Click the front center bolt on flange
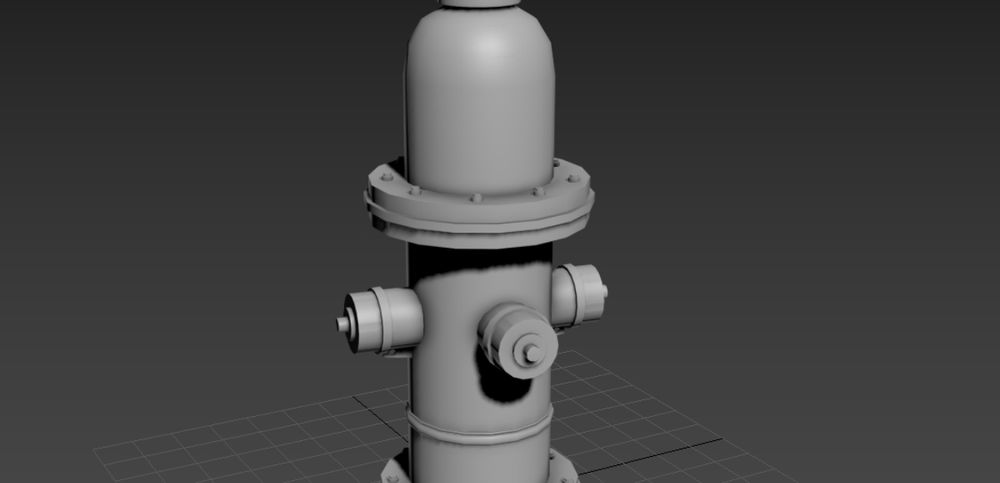 point(476,199)
